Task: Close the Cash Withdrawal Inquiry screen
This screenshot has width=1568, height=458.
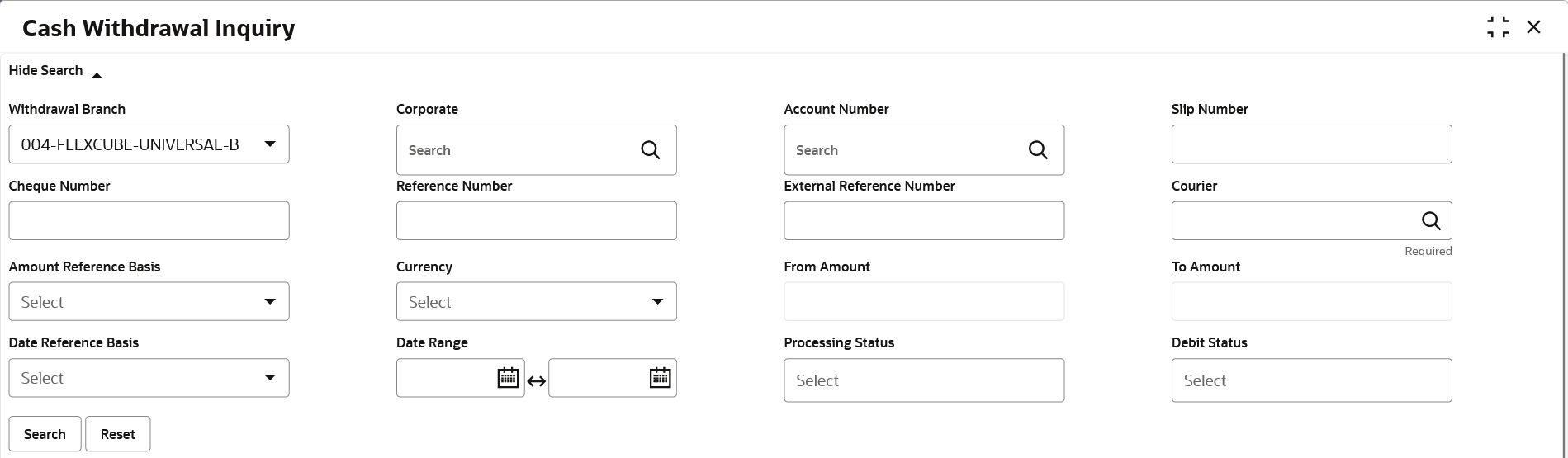Action: point(1533,27)
